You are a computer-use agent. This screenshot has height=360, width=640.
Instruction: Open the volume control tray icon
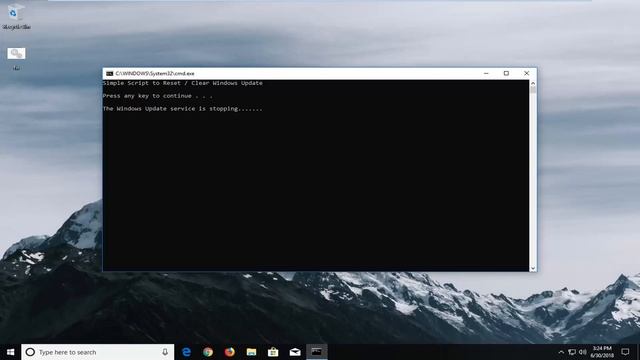(x=582, y=352)
